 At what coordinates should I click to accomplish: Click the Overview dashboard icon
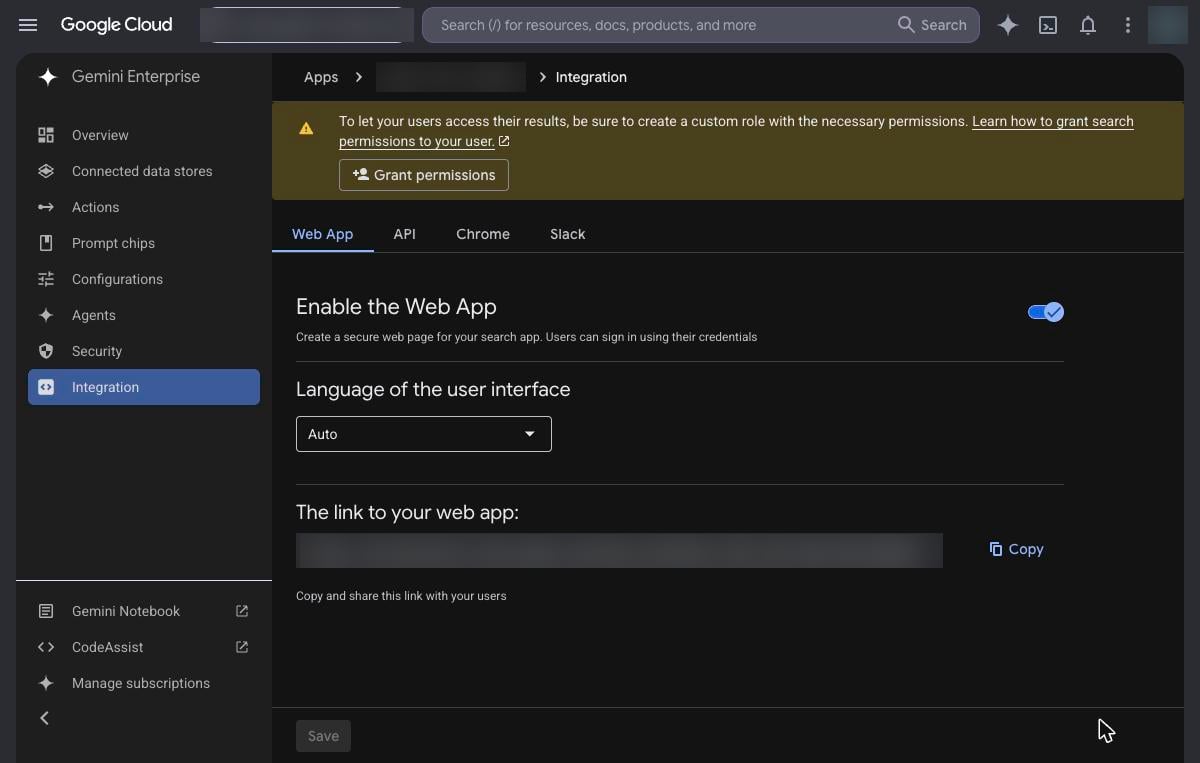tap(46, 135)
